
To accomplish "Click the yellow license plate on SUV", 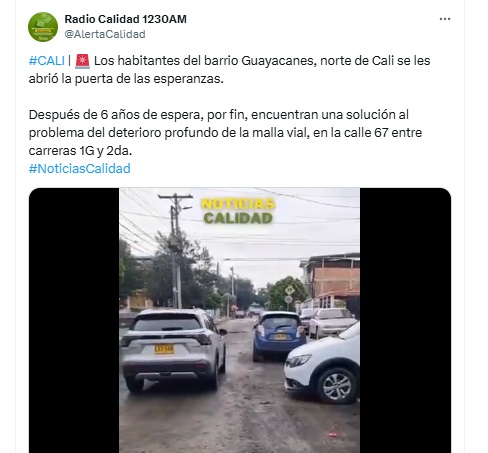I will point(164,349).
